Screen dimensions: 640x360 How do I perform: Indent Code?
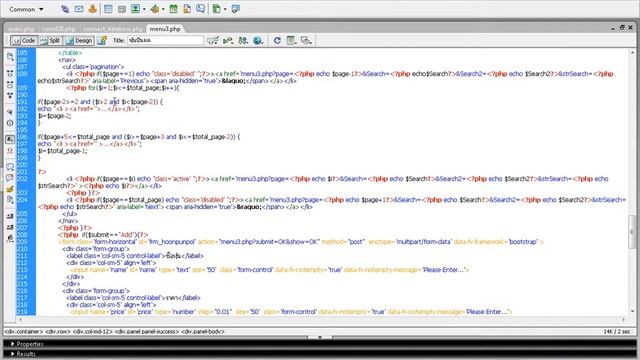point(10,216)
